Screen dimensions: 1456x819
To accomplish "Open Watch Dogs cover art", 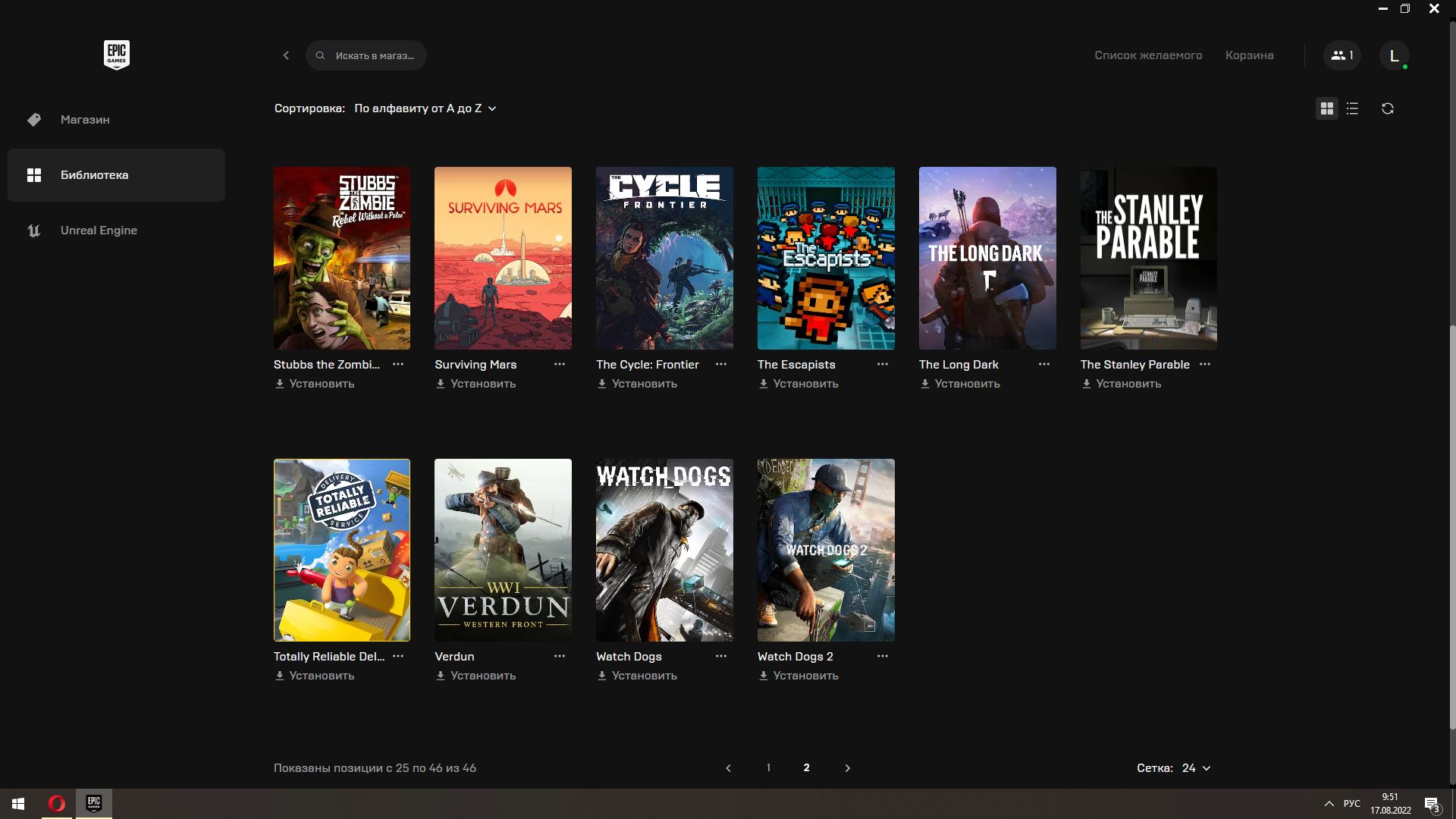I will 664,550.
